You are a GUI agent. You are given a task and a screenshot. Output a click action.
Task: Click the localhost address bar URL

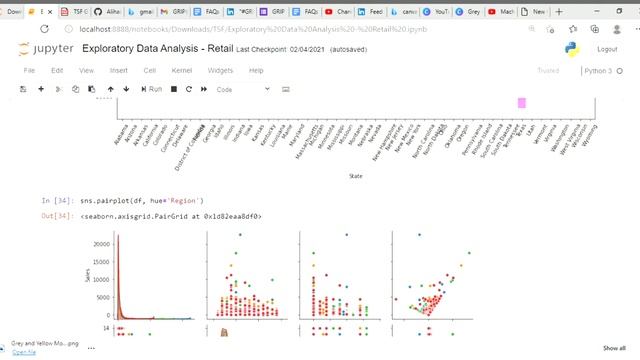click(253, 29)
